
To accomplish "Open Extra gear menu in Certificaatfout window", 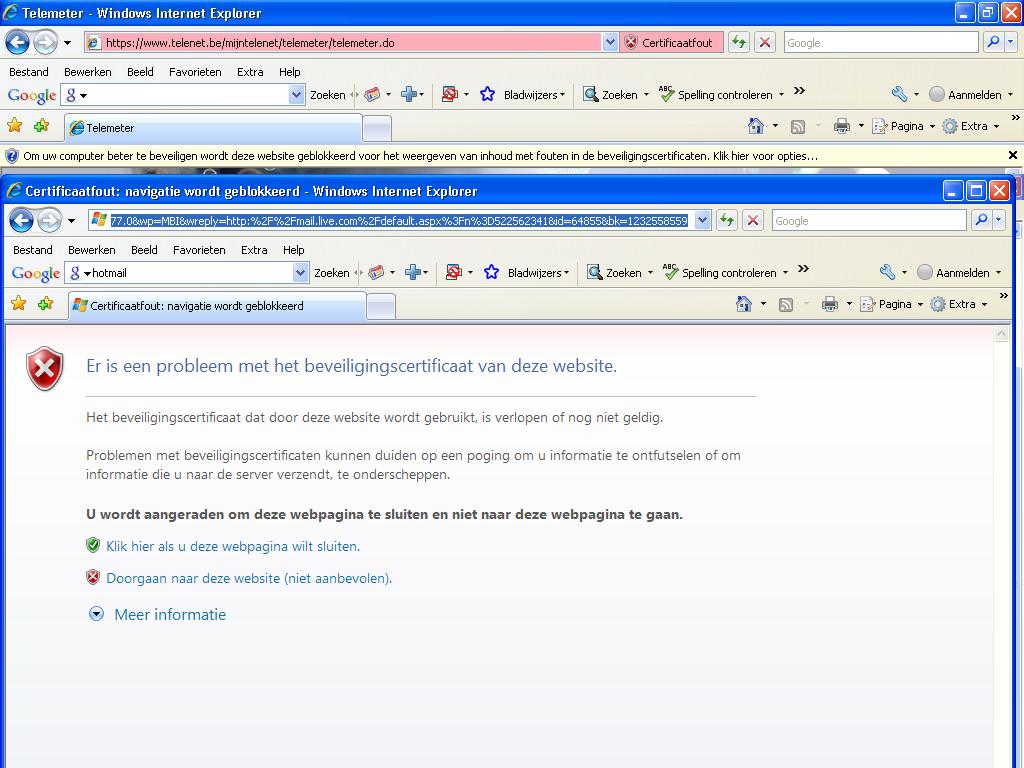I will point(957,304).
